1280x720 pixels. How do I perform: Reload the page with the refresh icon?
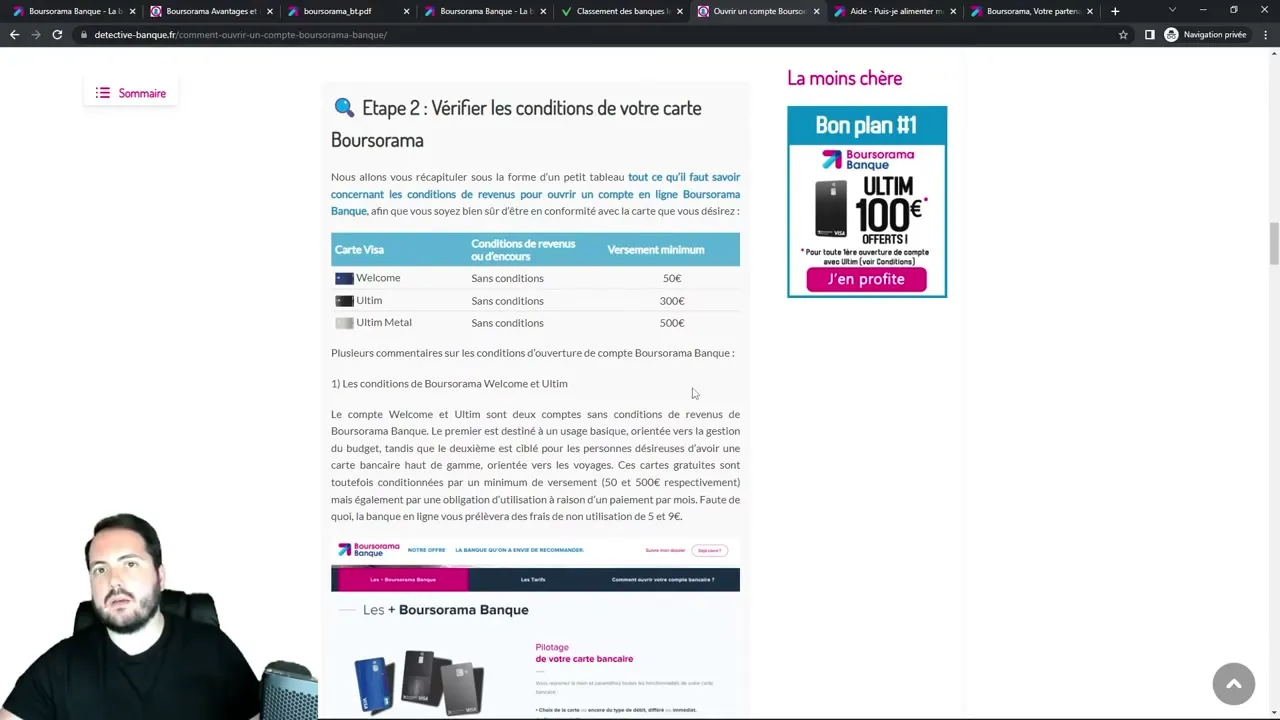(x=57, y=35)
